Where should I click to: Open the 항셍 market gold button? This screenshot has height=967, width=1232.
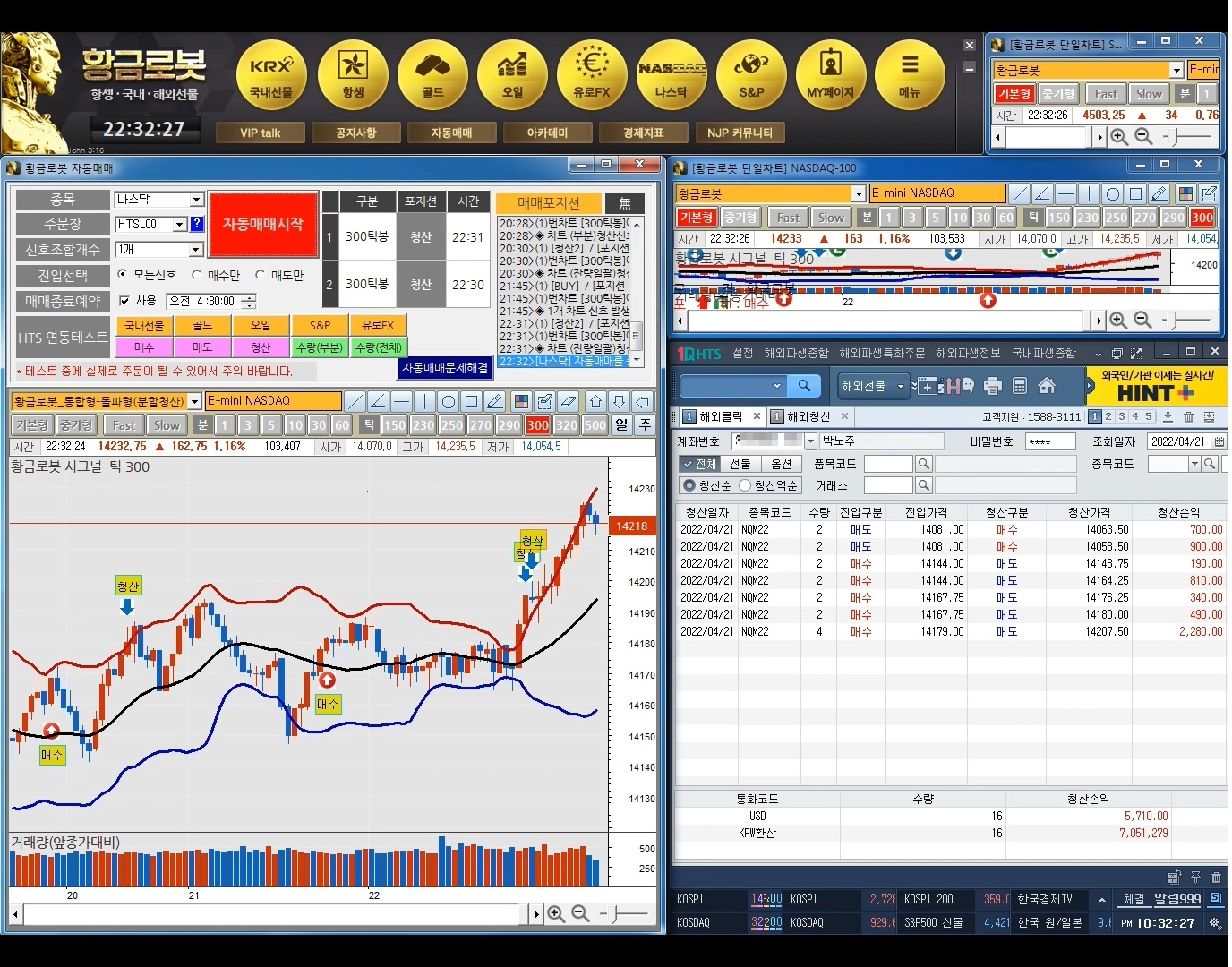pos(353,75)
